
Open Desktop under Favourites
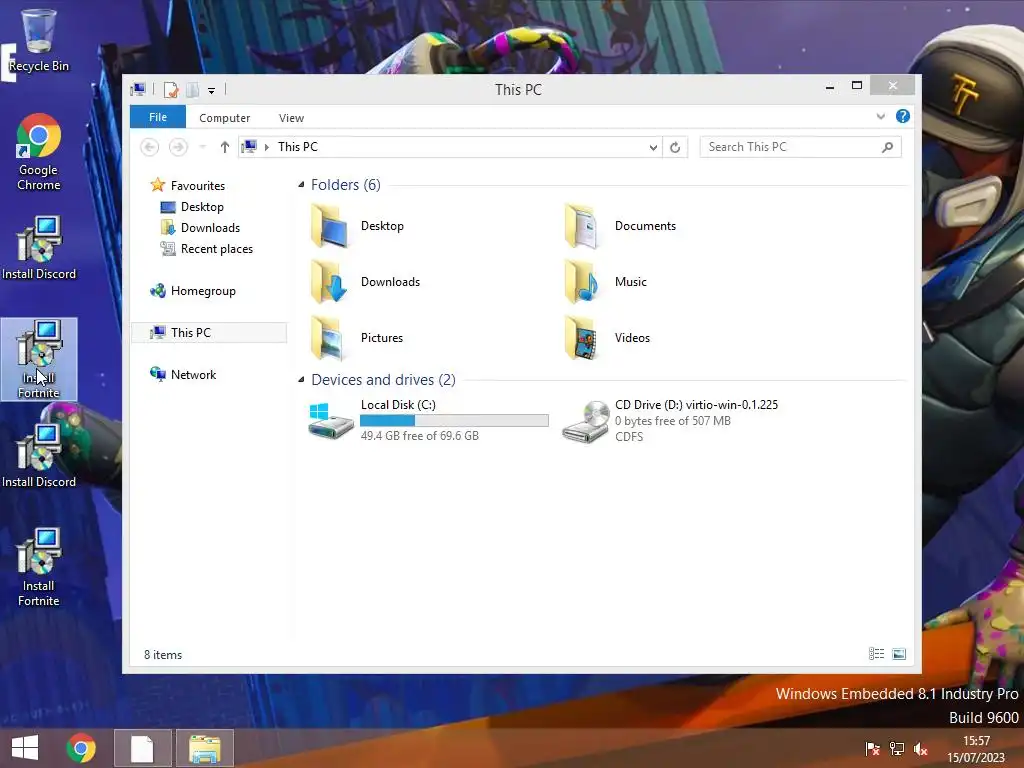(x=202, y=207)
